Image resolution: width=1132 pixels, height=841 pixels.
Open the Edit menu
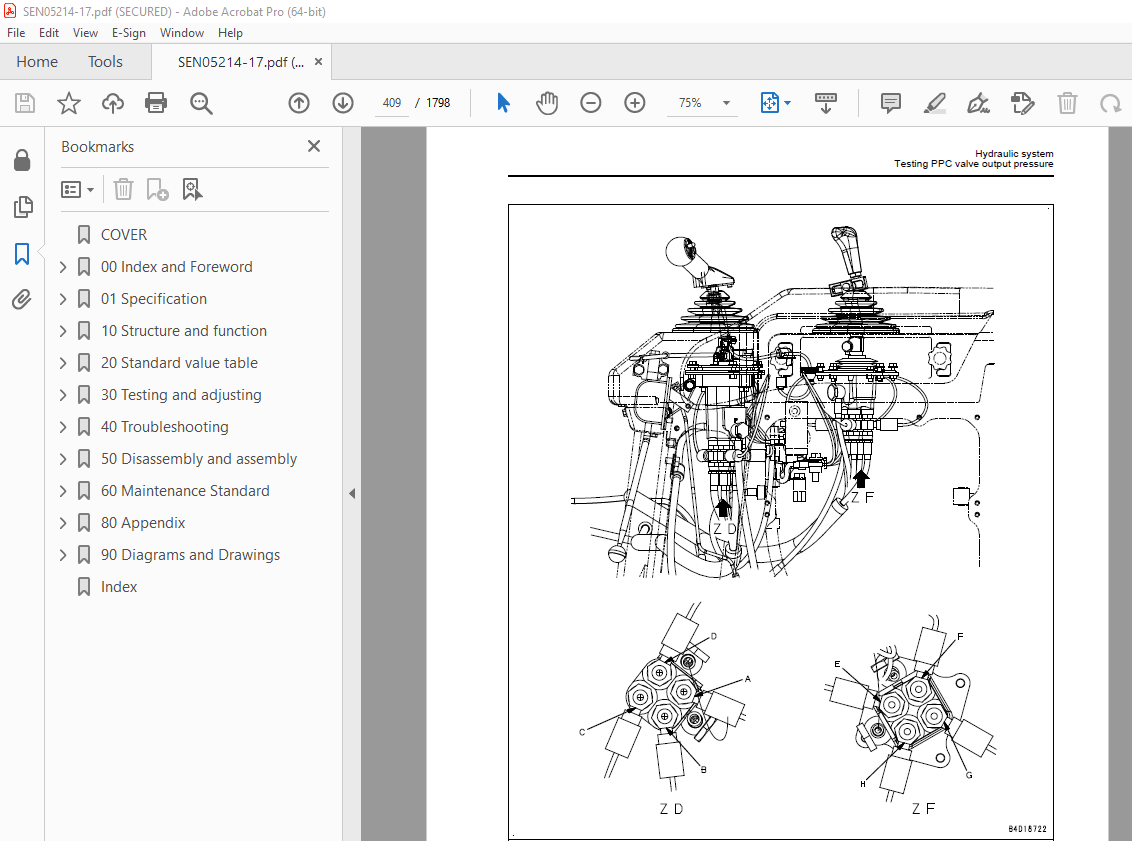pyautogui.click(x=49, y=32)
